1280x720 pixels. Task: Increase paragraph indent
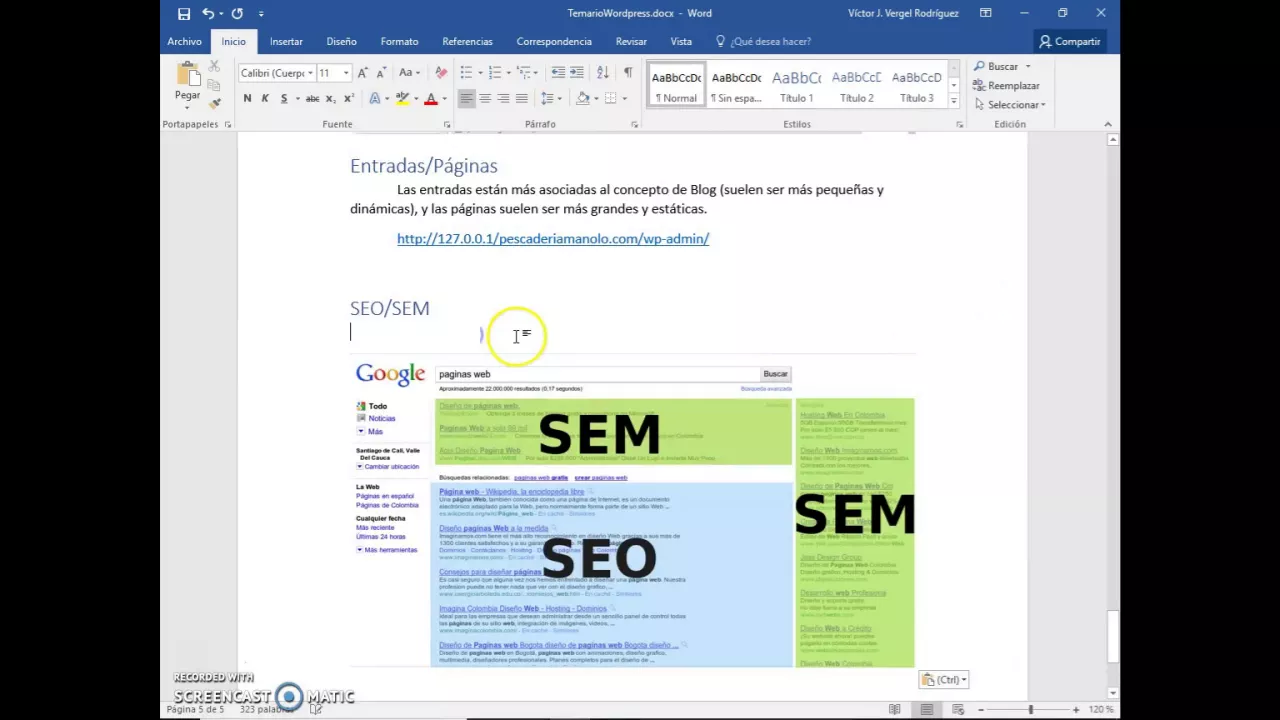point(578,73)
